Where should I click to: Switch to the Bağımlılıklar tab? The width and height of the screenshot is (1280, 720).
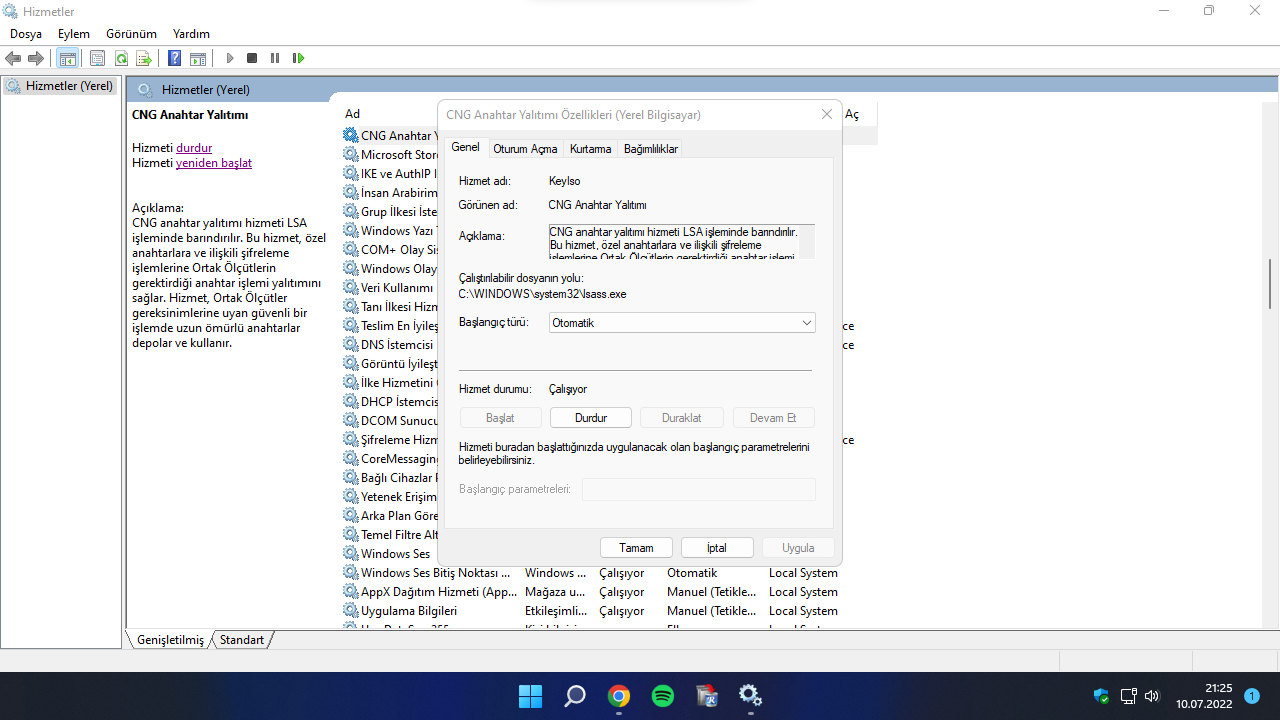point(651,149)
